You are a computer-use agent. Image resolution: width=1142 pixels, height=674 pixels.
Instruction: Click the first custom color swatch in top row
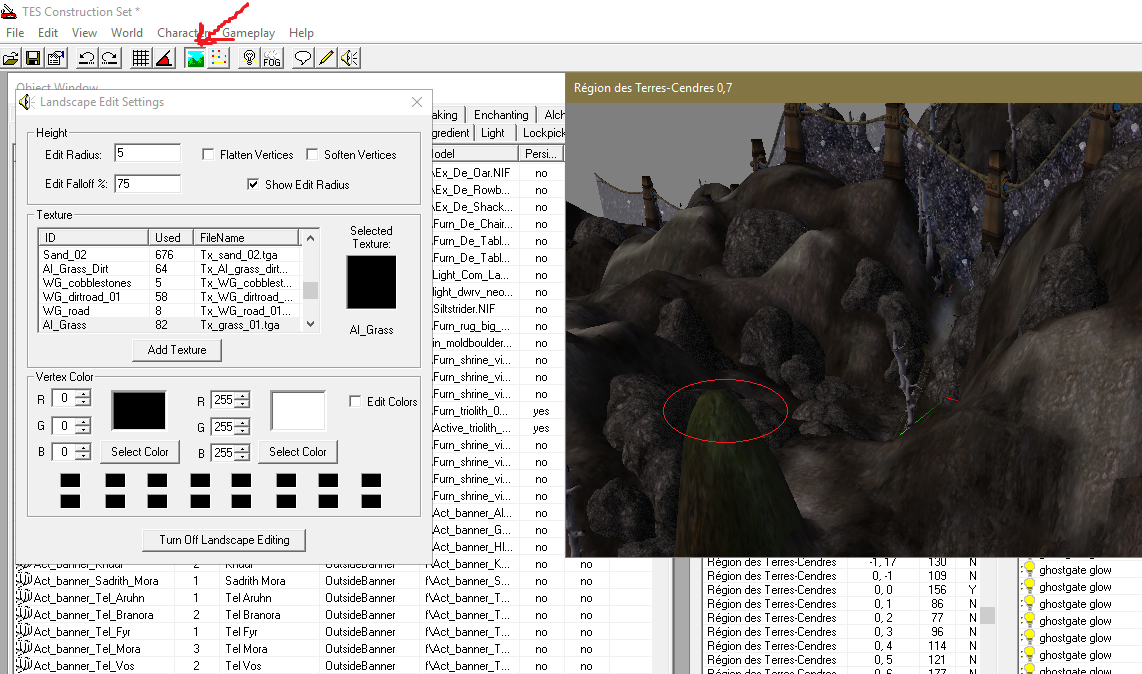71,480
